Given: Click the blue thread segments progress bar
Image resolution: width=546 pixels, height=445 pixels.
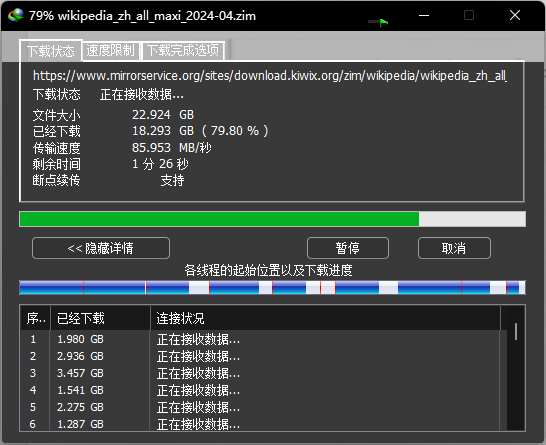Looking at the screenshot, I should (x=272, y=288).
